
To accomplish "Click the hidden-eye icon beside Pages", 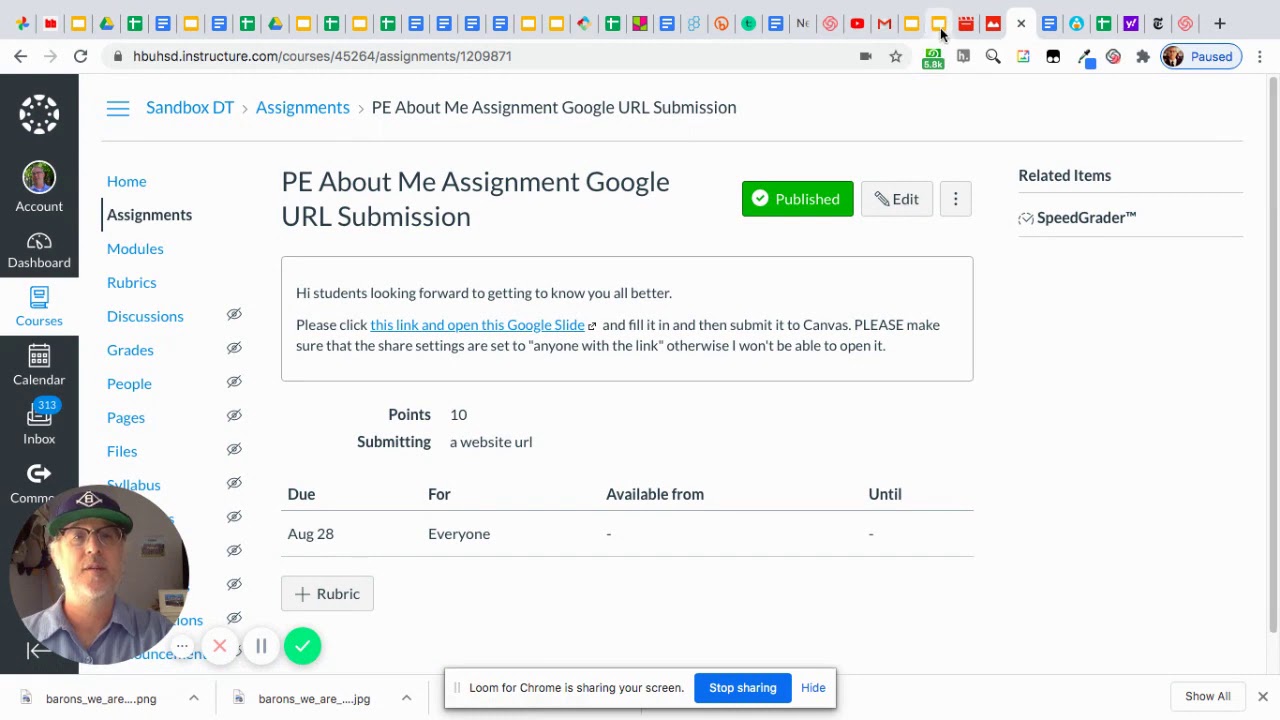I will (x=234, y=415).
